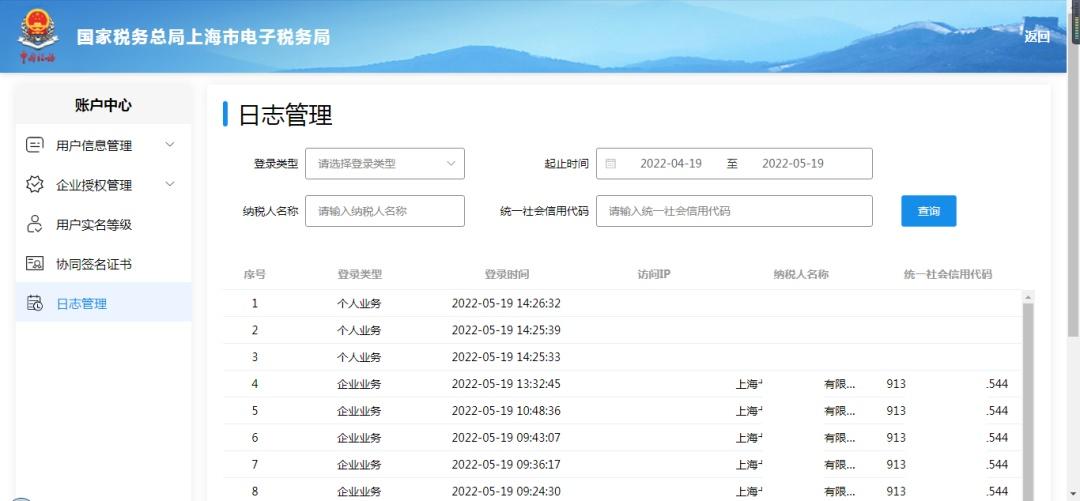Click login time 2022-05-19 13:32:45
Image resolution: width=1080 pixels, height=501 pixels.
click(x=506, y=384)
